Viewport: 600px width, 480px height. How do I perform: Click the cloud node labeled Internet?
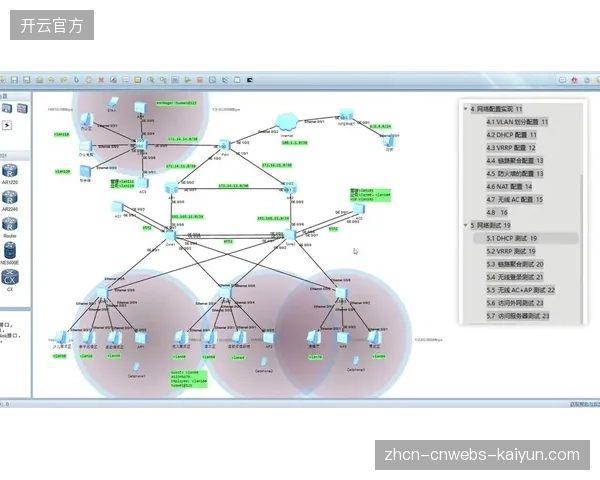coord(287,122)
